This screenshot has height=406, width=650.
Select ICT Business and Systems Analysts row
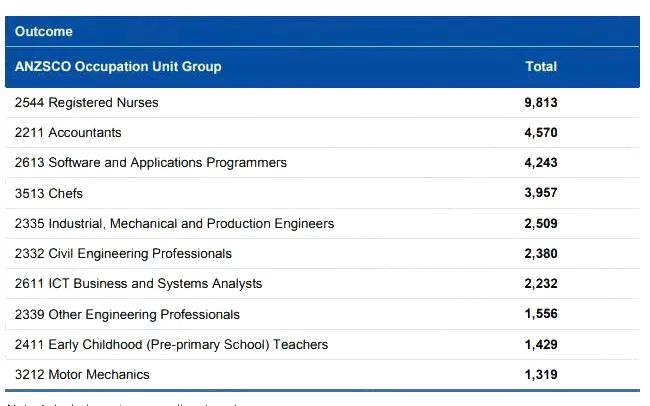[x=323, y=284]
